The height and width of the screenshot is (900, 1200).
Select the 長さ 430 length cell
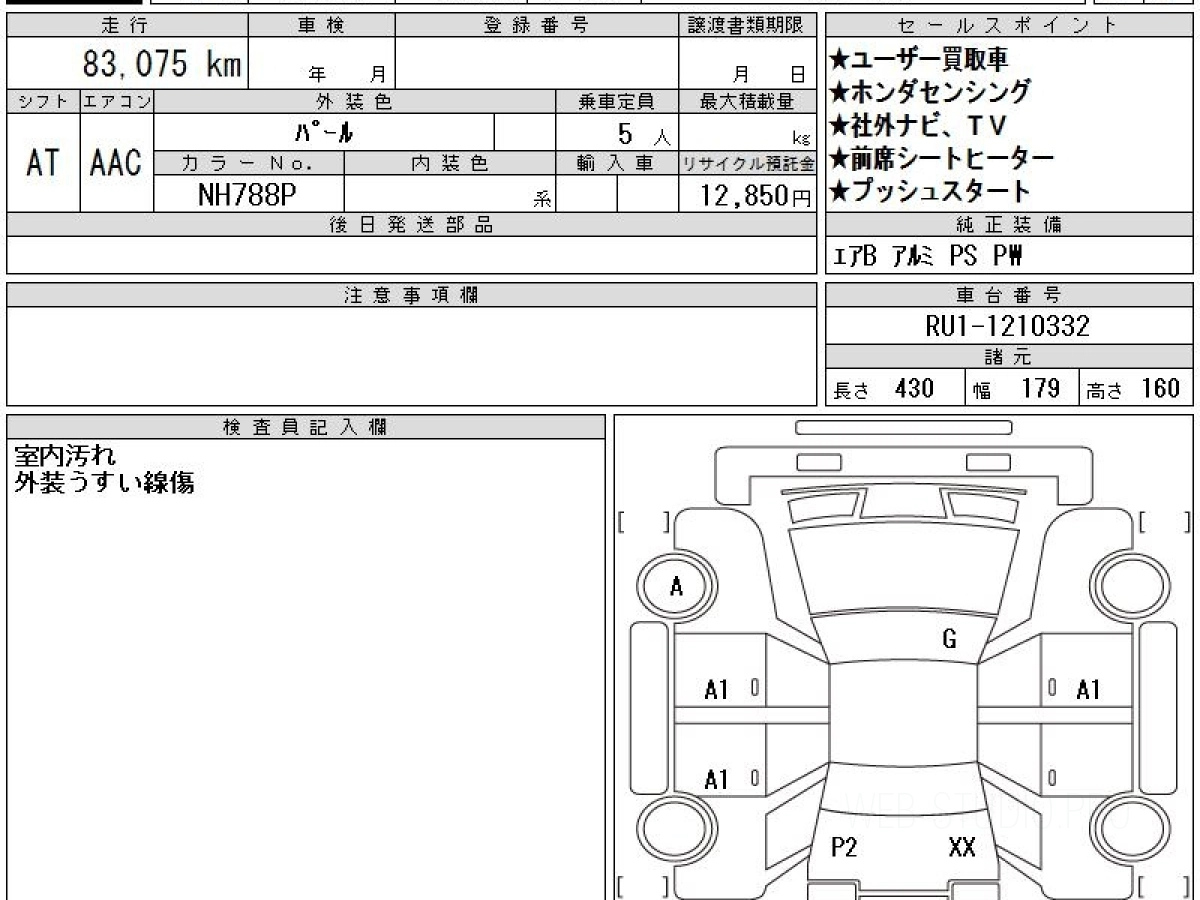click(895, 388)
